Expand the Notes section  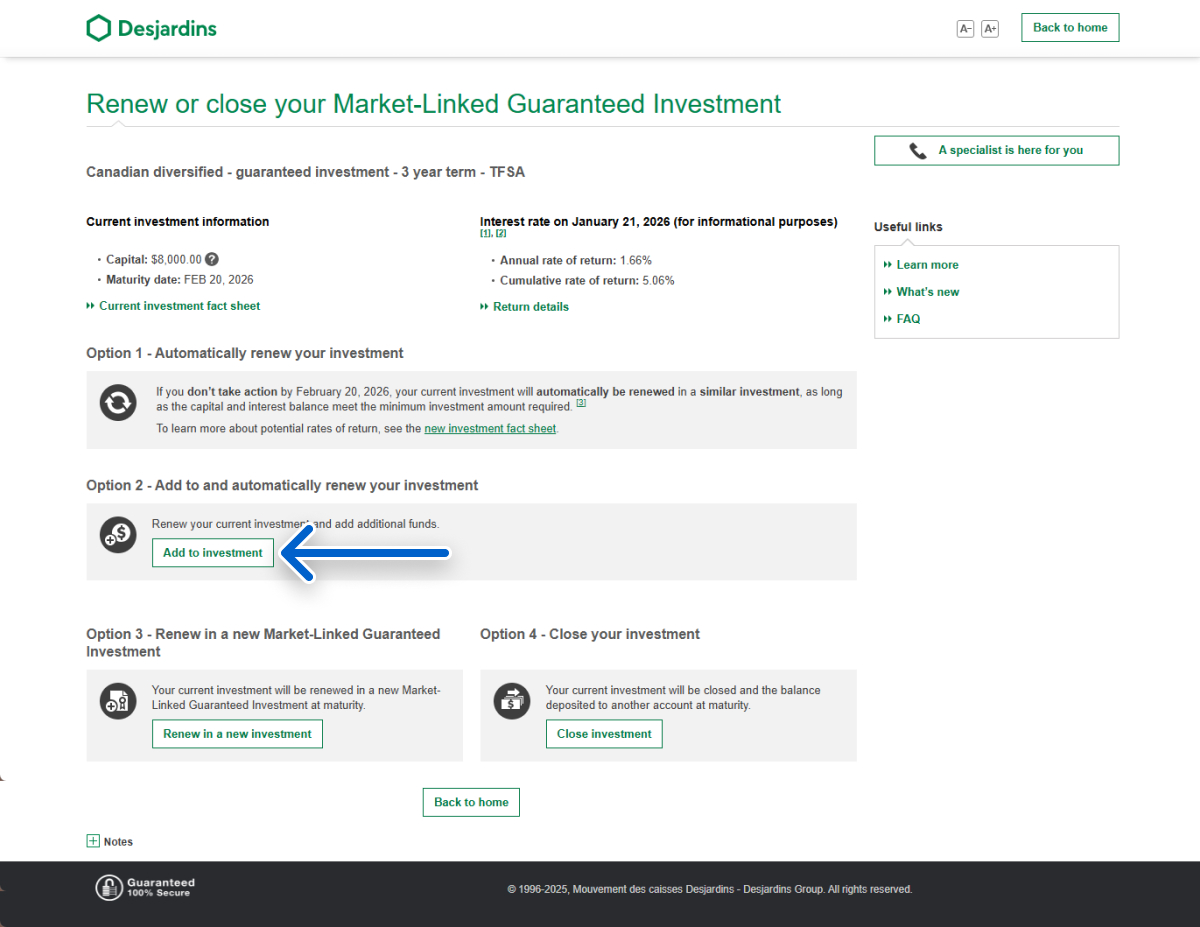(x=94, y=841)
